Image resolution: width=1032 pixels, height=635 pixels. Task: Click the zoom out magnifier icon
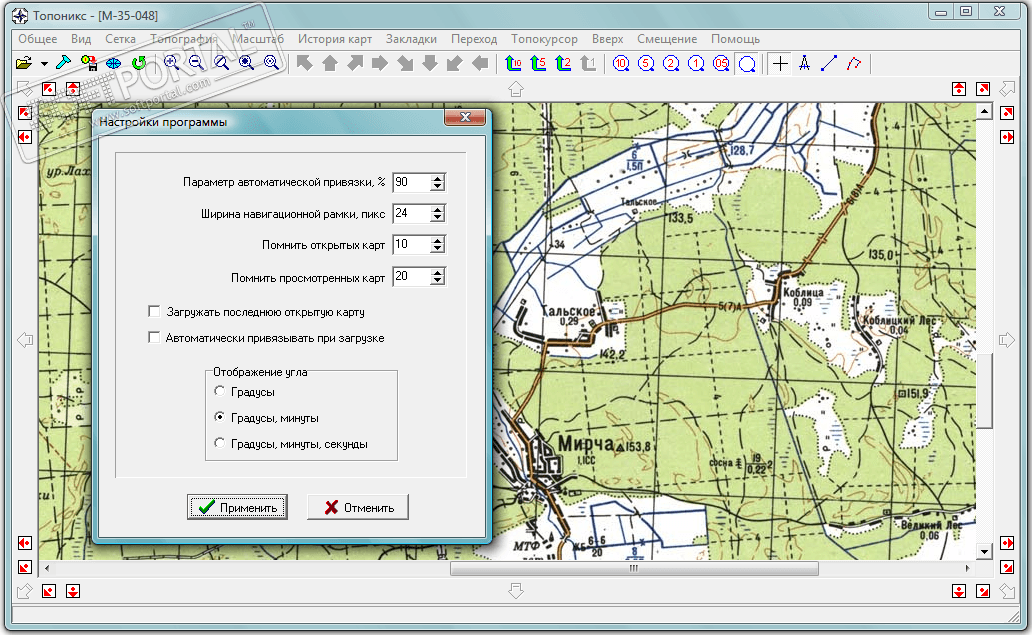point(196,63)
